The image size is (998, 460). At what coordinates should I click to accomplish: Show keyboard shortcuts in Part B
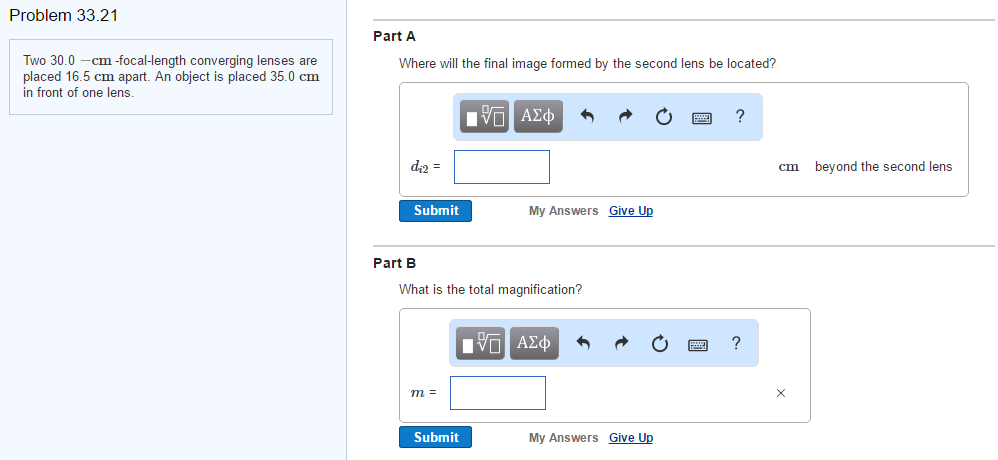697,345
